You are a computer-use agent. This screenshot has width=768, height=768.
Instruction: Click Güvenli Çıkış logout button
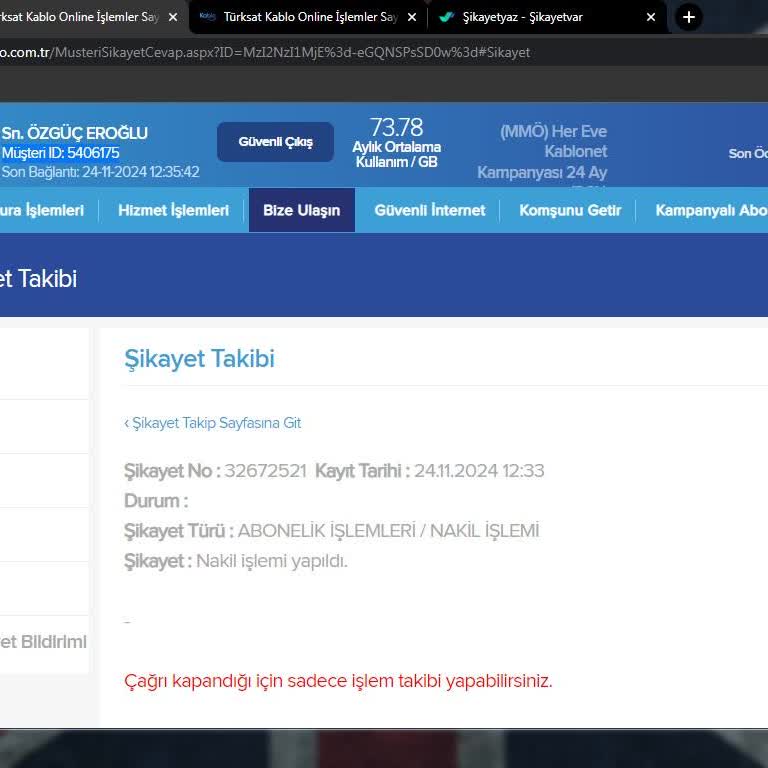coord(275,142)
